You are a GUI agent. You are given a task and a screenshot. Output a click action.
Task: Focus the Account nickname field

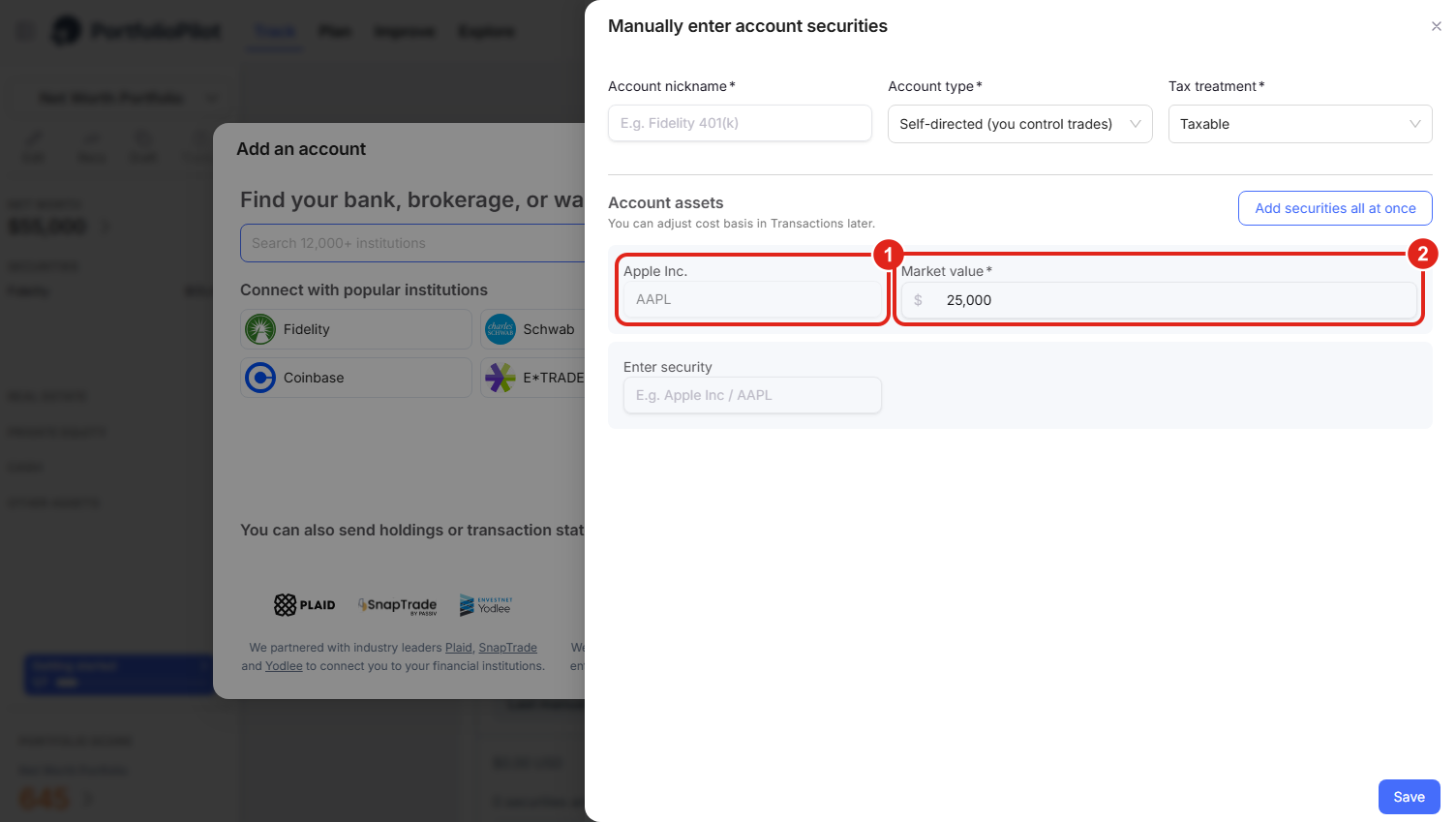click(x=740, y=123)
